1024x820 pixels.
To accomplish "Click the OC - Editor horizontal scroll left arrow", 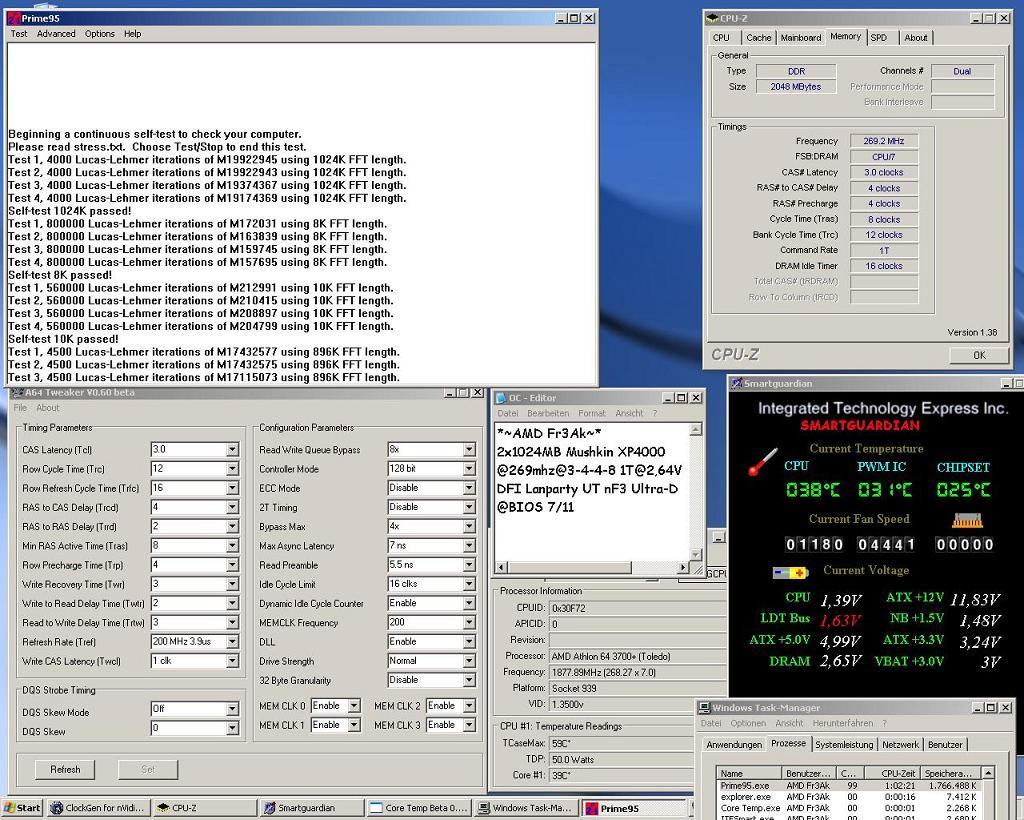I will [x=502, y=567].
